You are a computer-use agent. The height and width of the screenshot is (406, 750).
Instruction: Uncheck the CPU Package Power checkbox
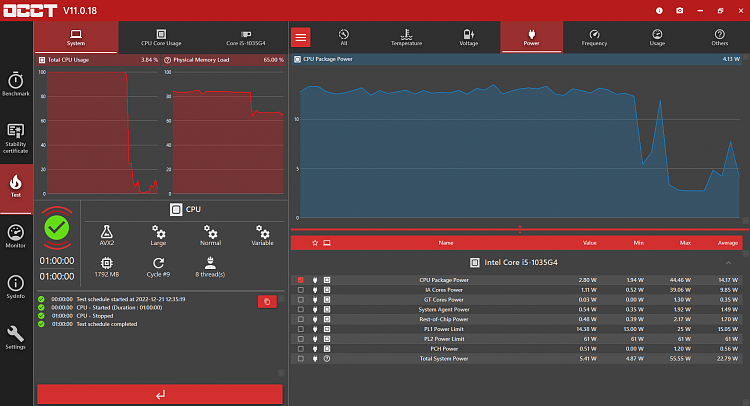point(300,280)
